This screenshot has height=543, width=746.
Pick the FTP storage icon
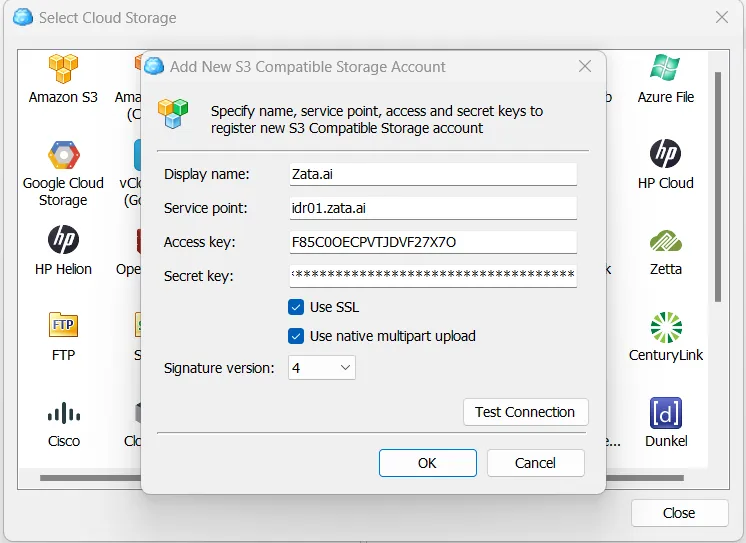[63, 325]
